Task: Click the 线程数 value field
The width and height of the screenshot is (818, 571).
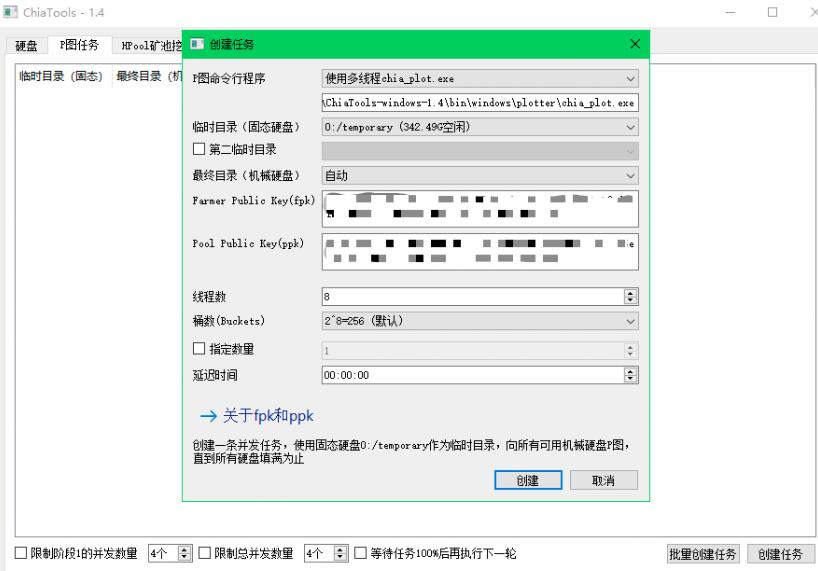Action: (x=473, y=297)
